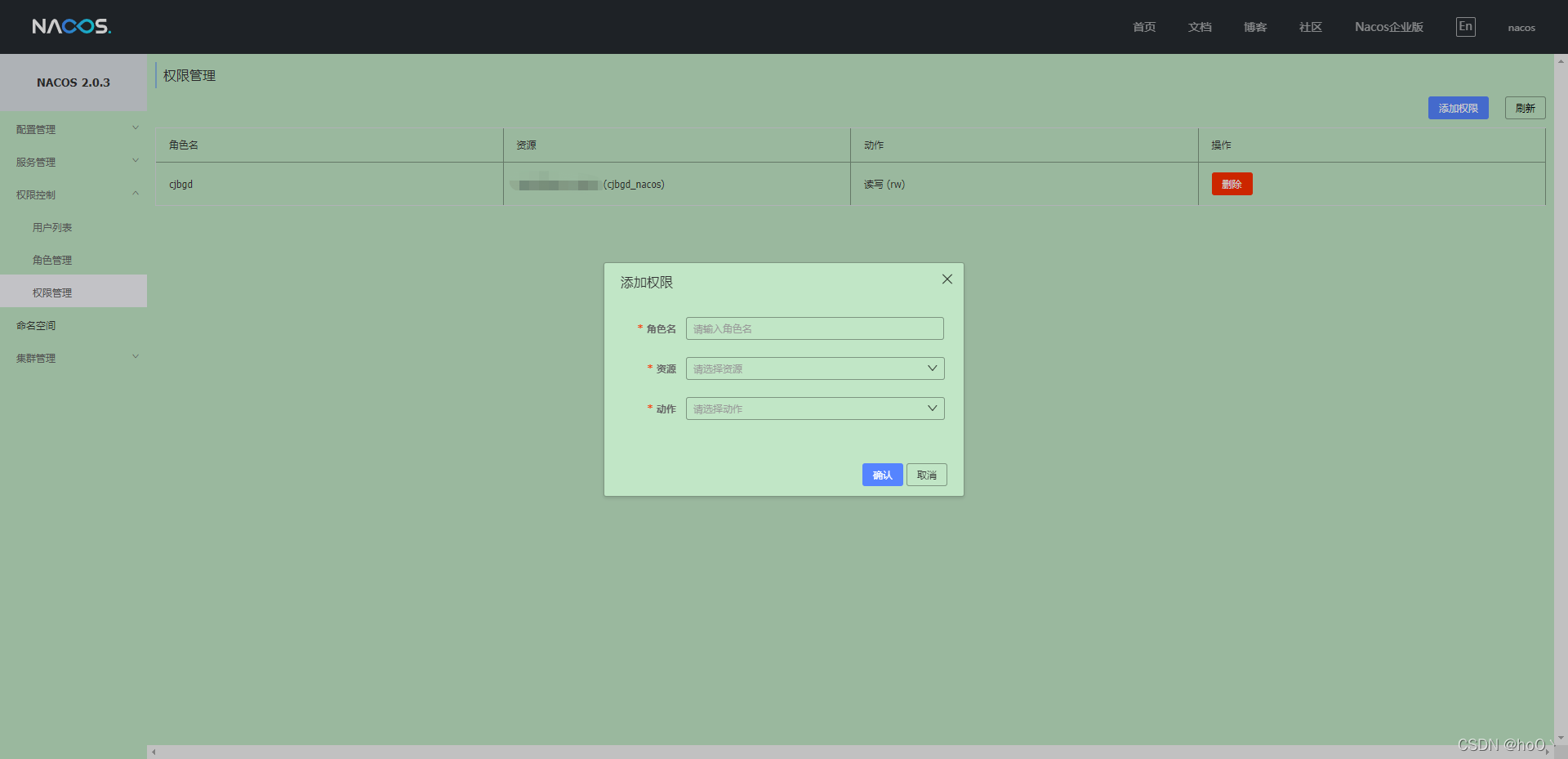Click the horizontal scrollbar left arrow
The image size is (1568, 759).
pos(154,752)
